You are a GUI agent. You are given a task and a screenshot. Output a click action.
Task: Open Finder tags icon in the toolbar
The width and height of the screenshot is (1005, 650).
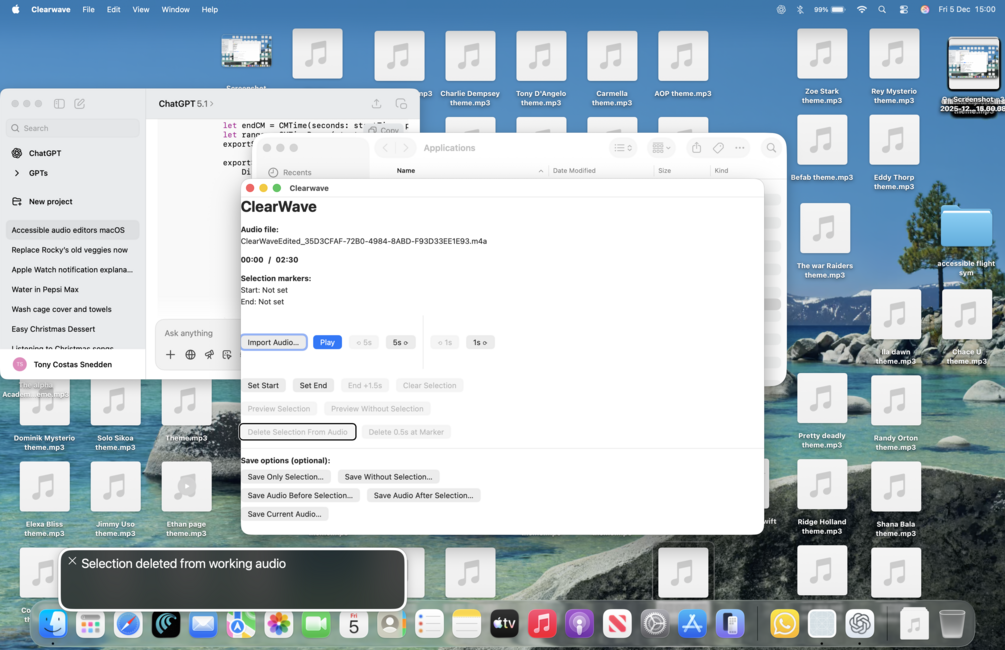(718, 147)
